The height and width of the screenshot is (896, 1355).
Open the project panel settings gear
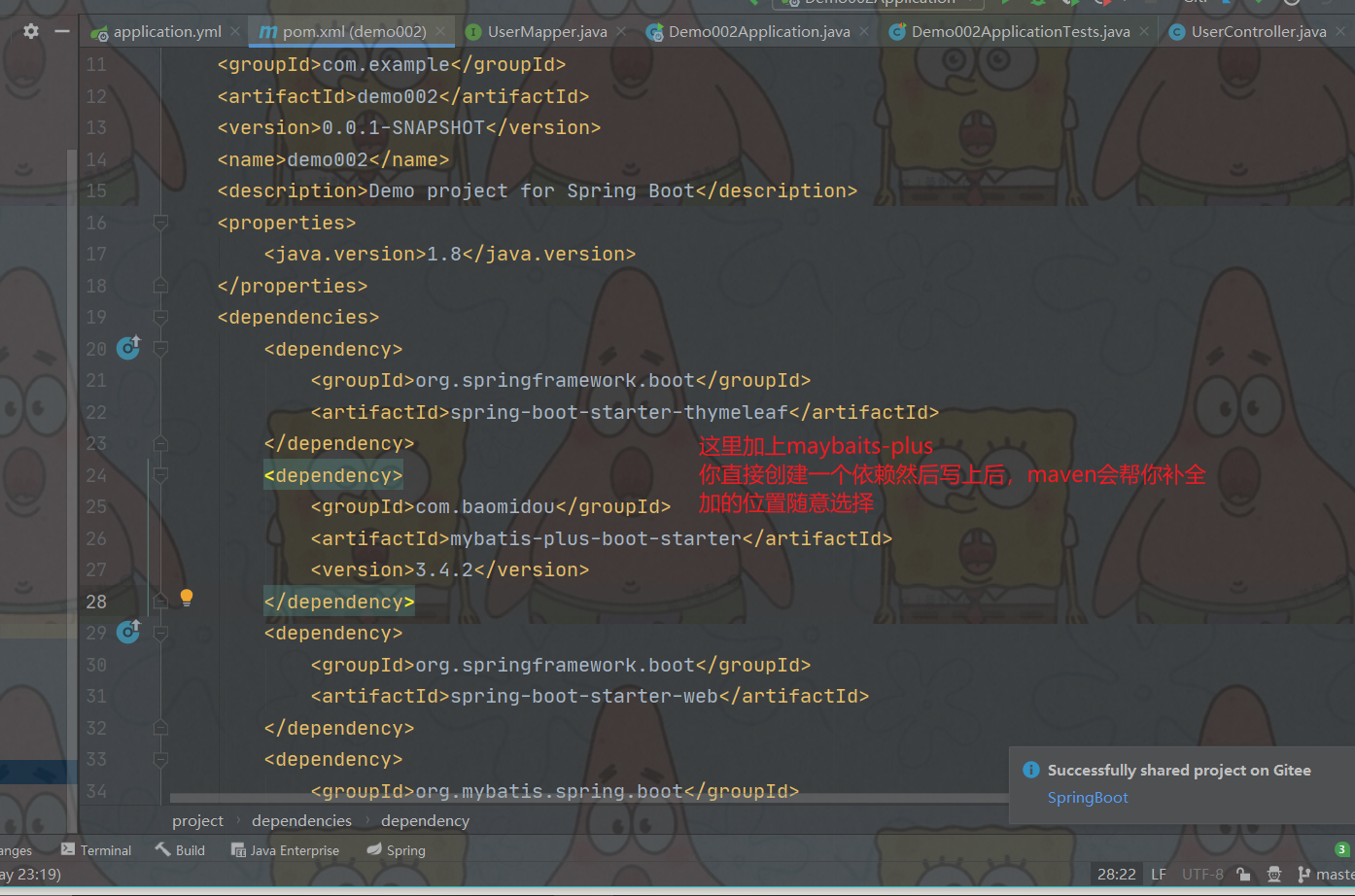click(x=31, y=31)
